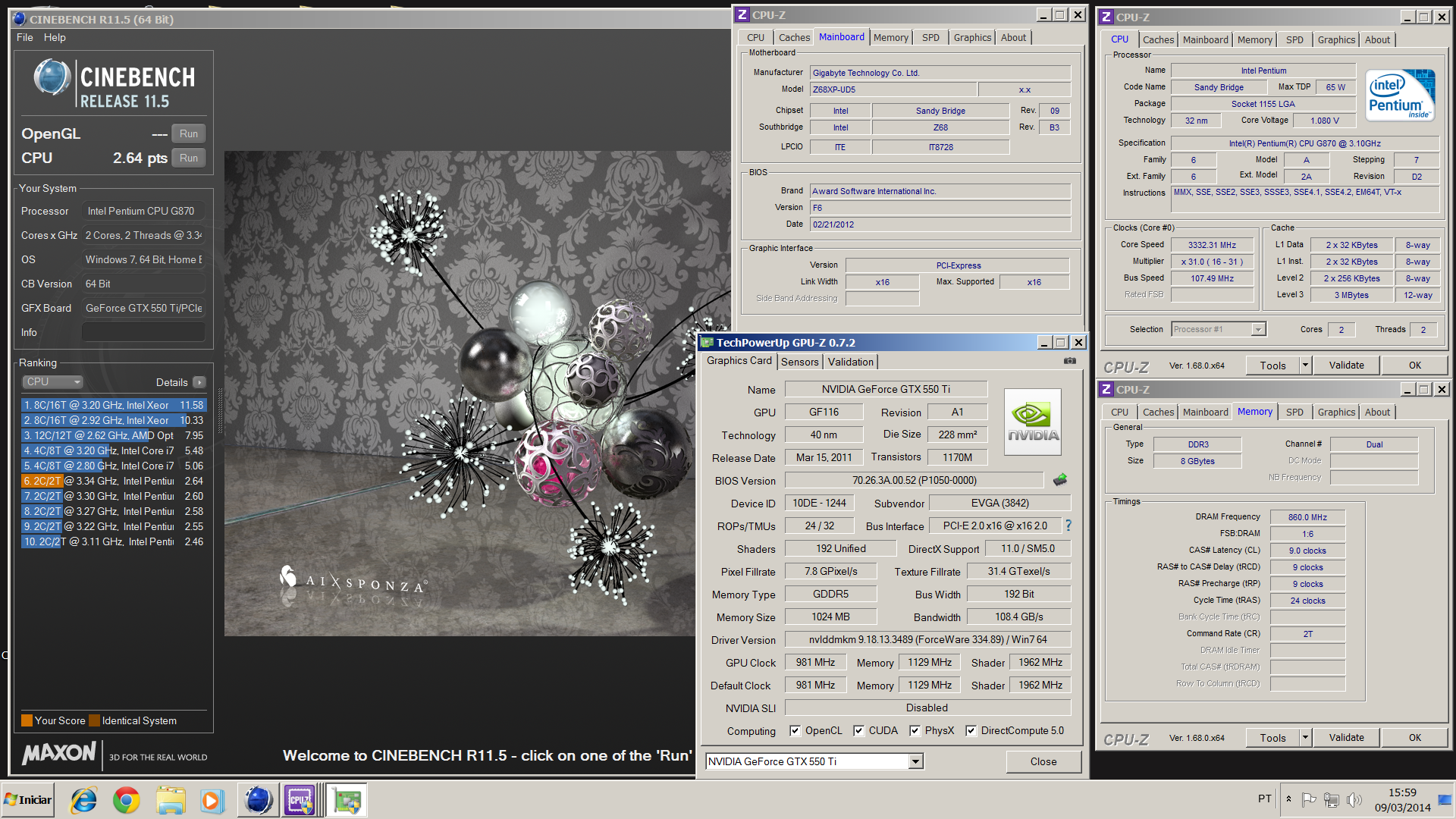Toggle the DirectCompute 5.0 checkbox

click(971, 730)
